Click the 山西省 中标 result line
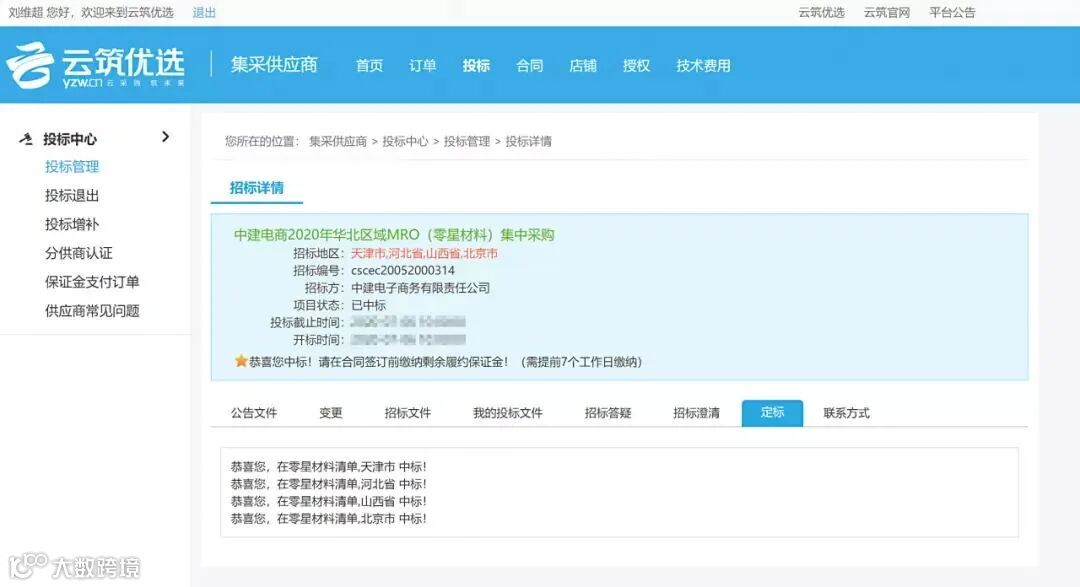Viewport: 1080px width, 587px height. click(329, 501)
